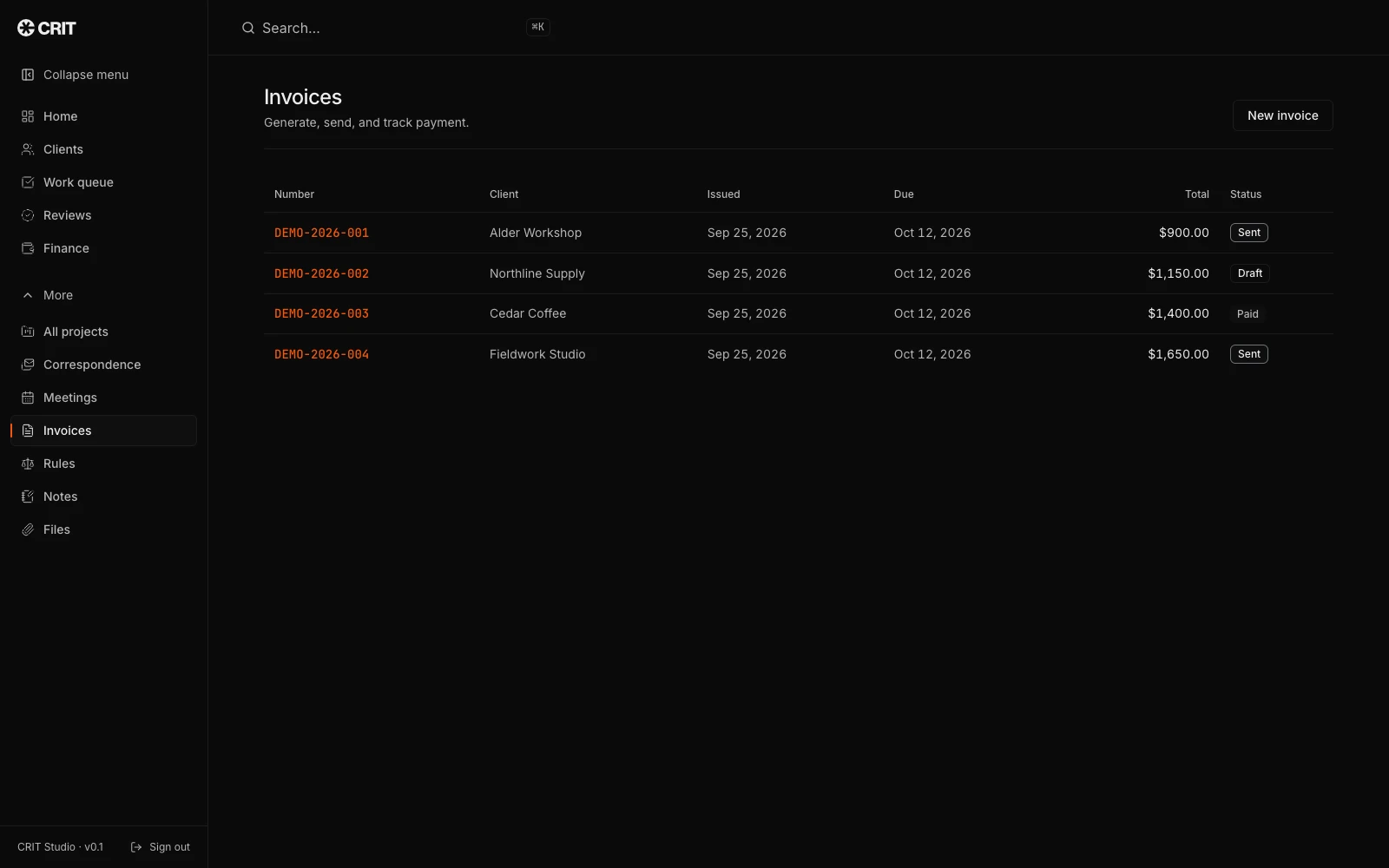Click the New invoice button
Viewport: 1389px width, 868px height.
click(1282, 115)
